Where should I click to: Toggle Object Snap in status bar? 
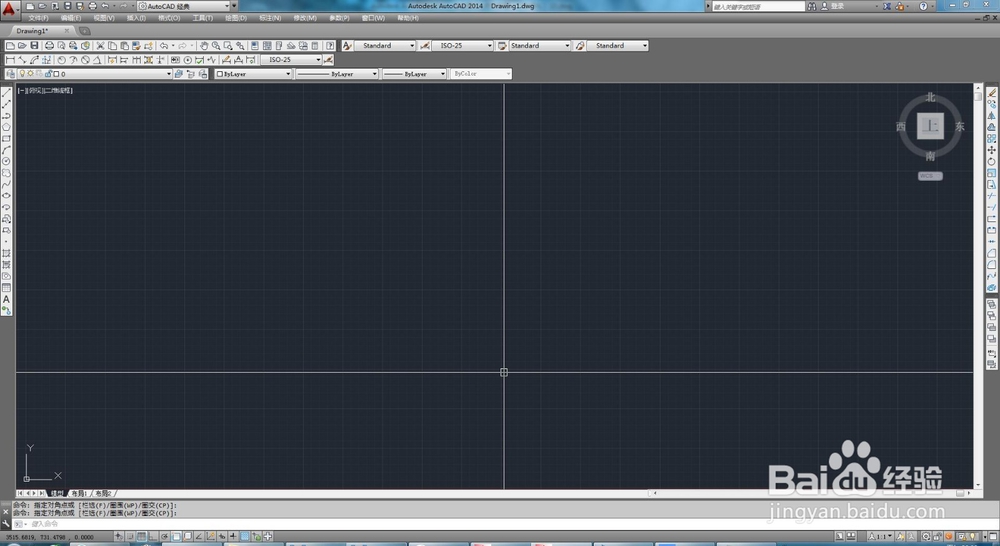click(177, 536)
